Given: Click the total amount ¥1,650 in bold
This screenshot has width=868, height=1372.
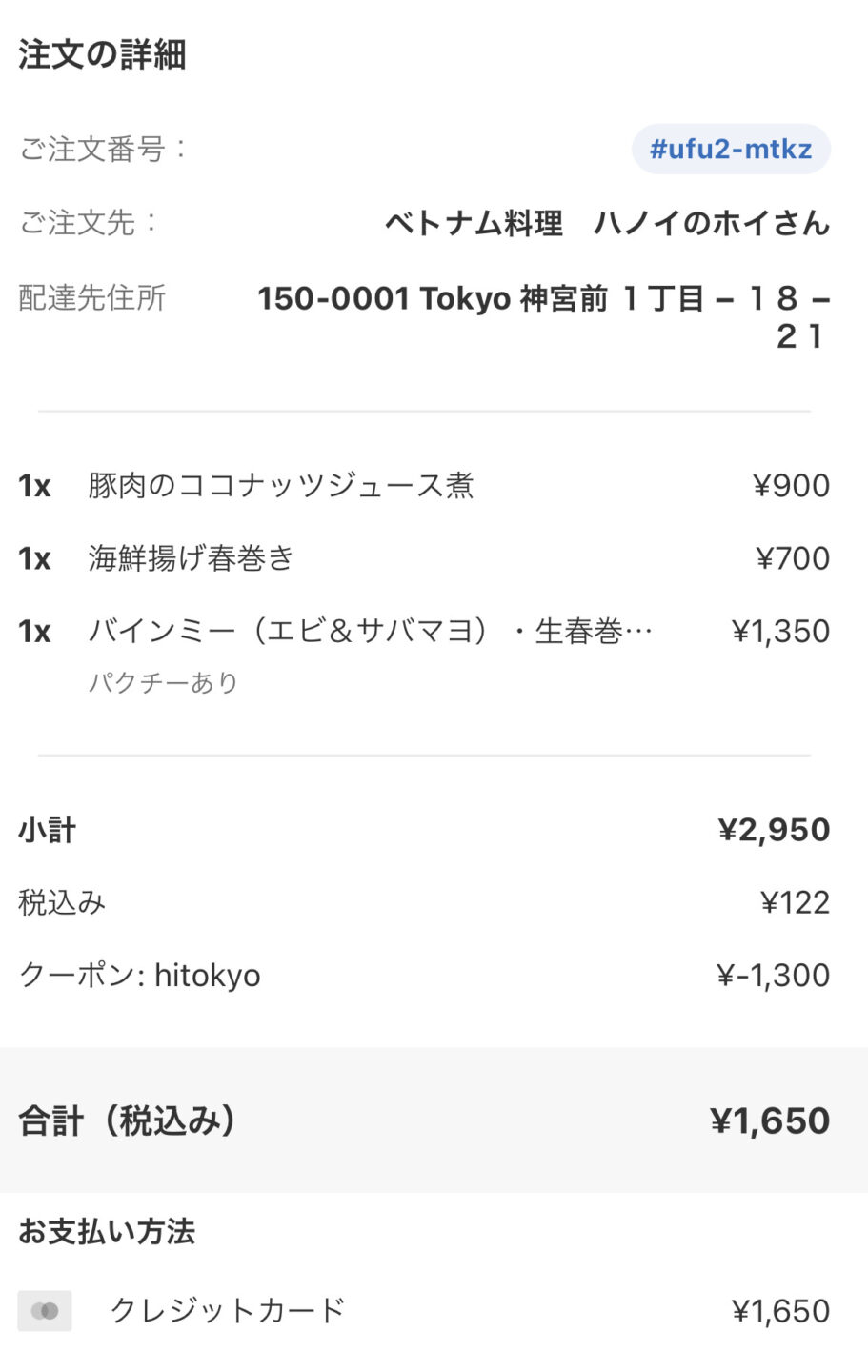Looking at the screenshot, I should [x=770, y=1120].
